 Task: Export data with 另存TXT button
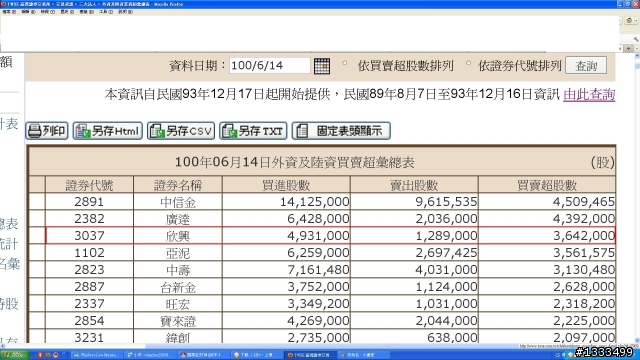pyautogui.click(x=253, y=131)
